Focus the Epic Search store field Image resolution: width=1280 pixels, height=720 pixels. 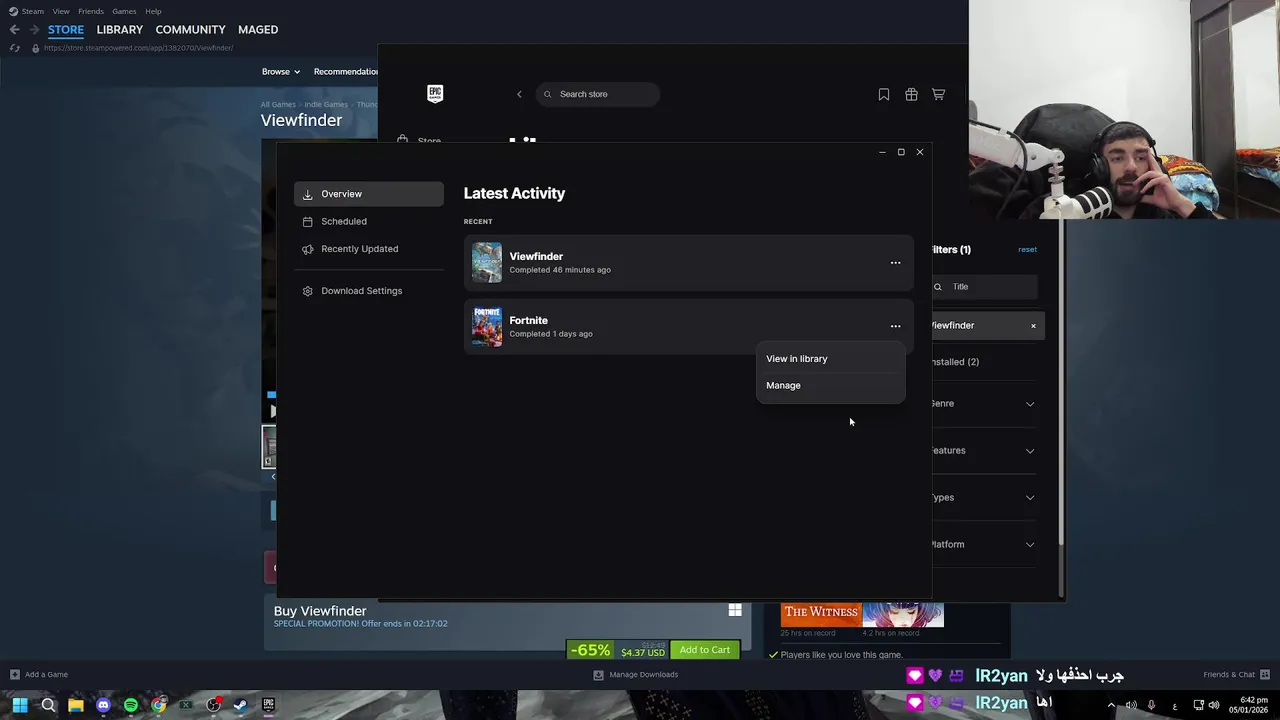point(598,94)
